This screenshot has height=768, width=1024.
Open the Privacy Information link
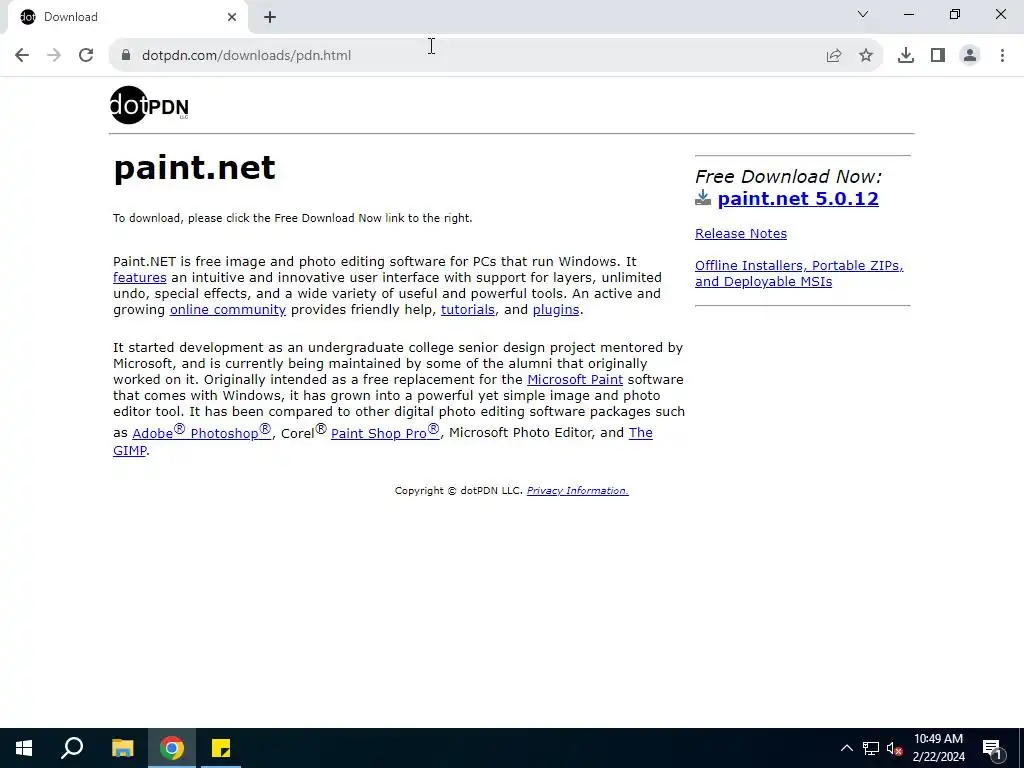[x=577, y=490]
